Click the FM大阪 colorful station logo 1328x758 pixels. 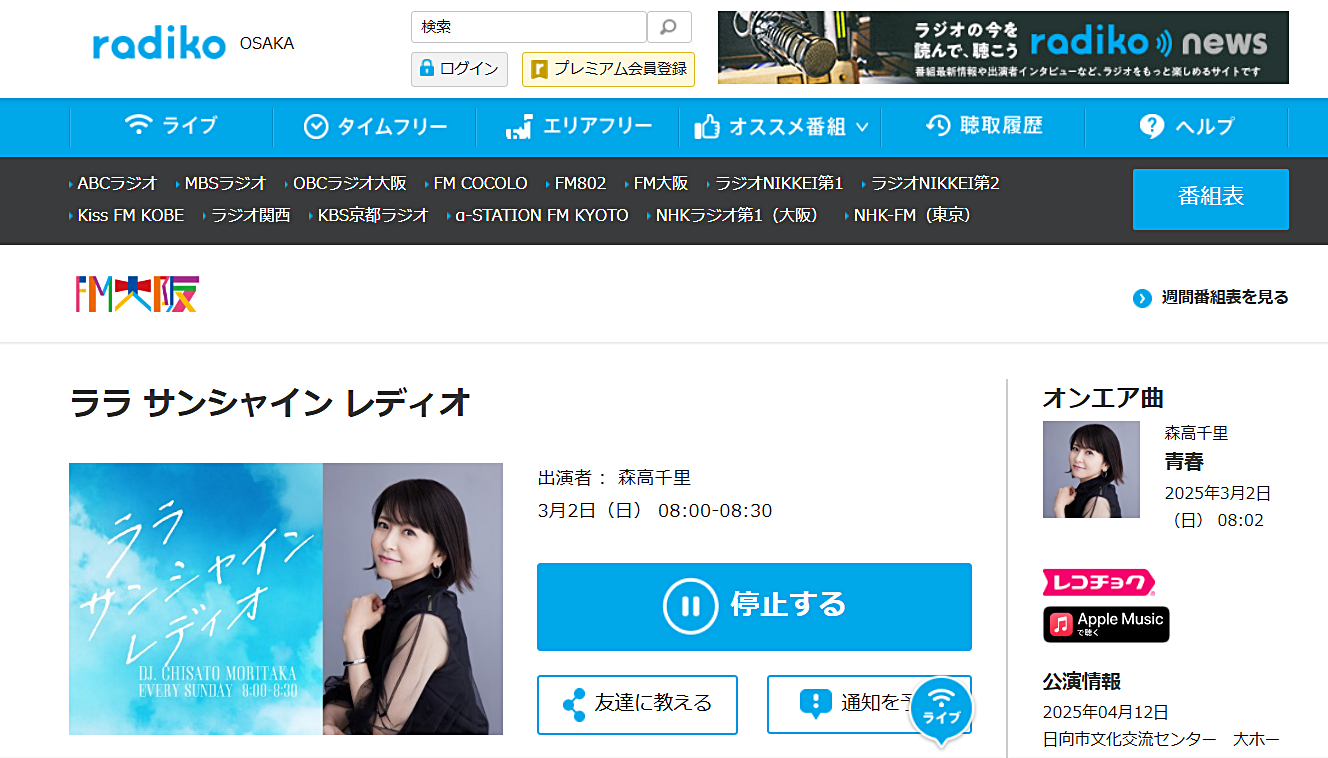click(x=137, y=293)
